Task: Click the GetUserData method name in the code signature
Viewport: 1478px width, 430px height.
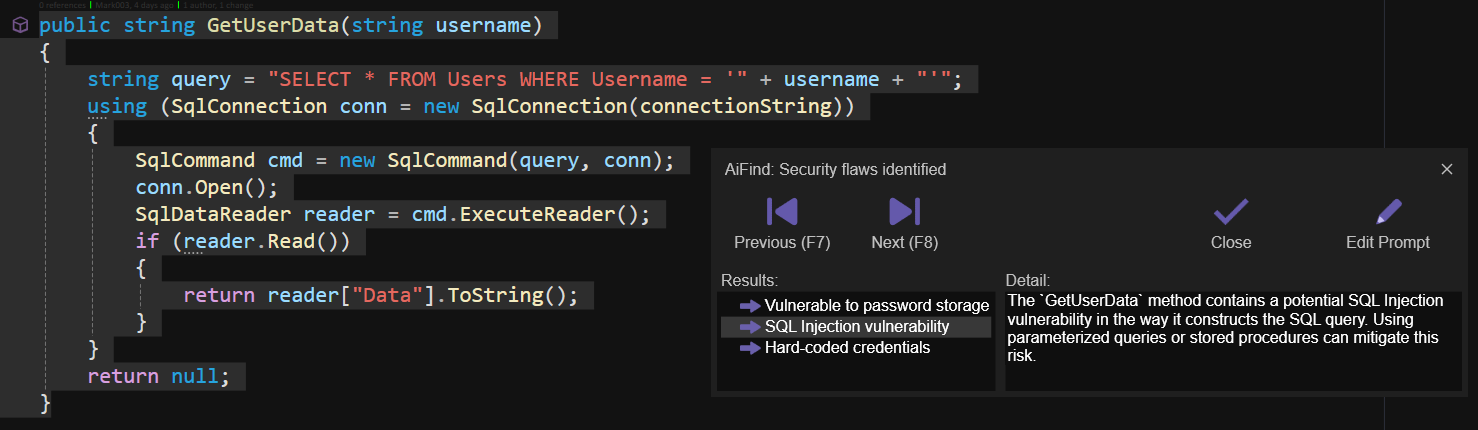Action: (x=273, y=25)
